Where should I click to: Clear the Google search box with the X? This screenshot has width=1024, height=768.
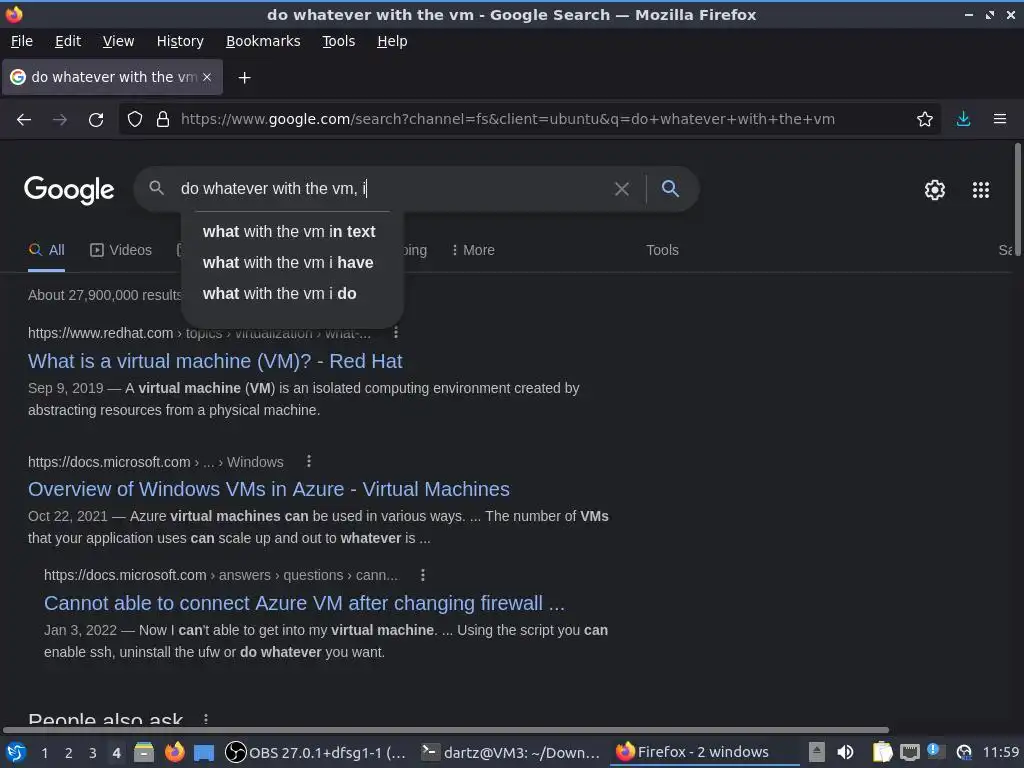pyautogui.click(x=622, y=189)
